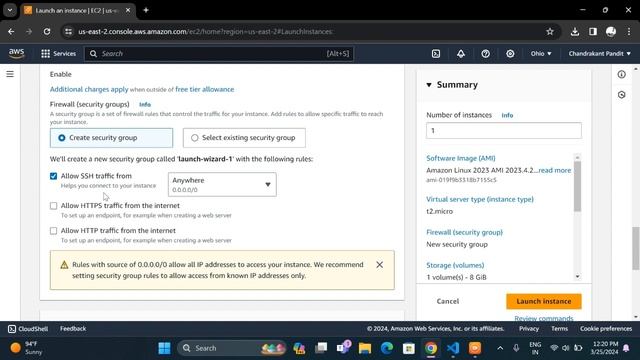Click the browser back arrow
Screen dimensions: 640x360
11,31
